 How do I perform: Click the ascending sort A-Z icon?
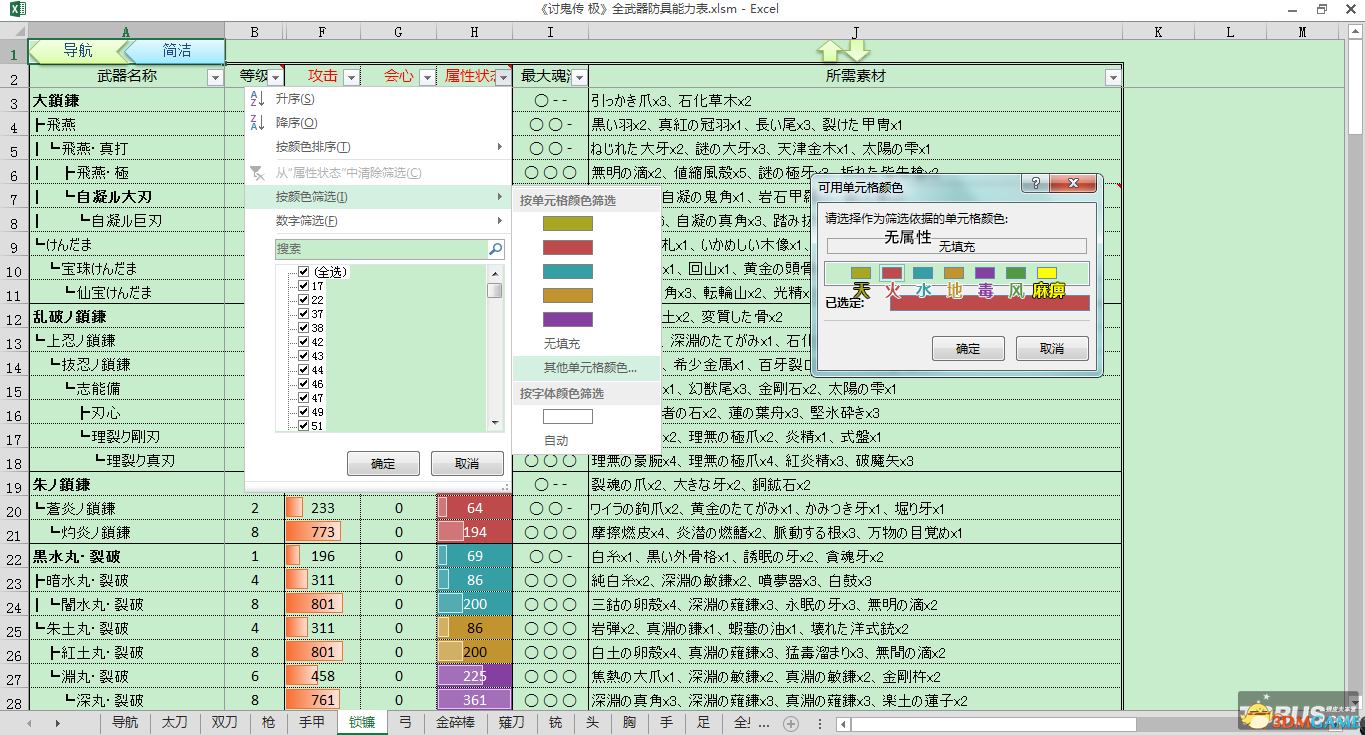click(x=257, y=99)
